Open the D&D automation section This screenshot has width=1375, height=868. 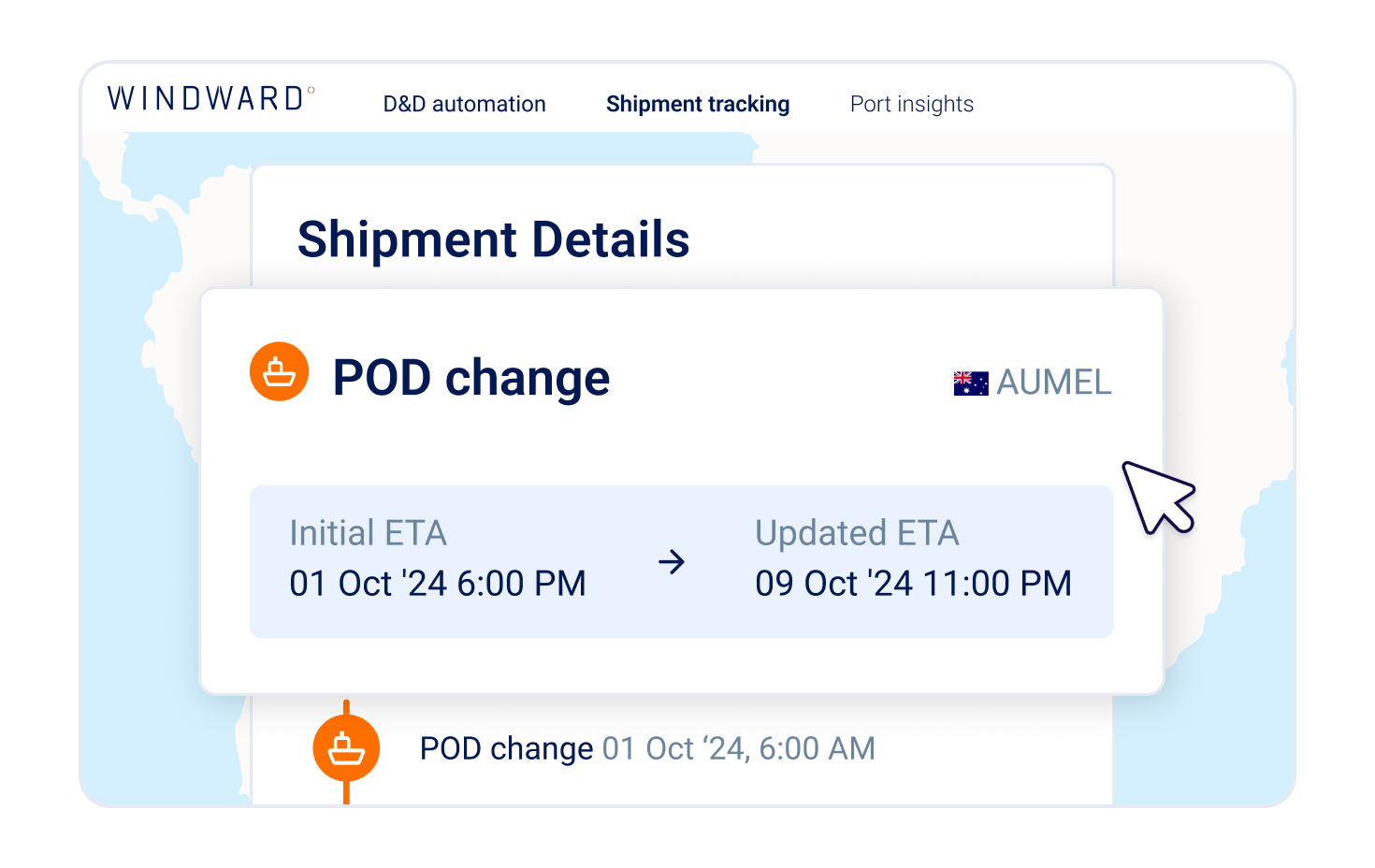(464, 104)
